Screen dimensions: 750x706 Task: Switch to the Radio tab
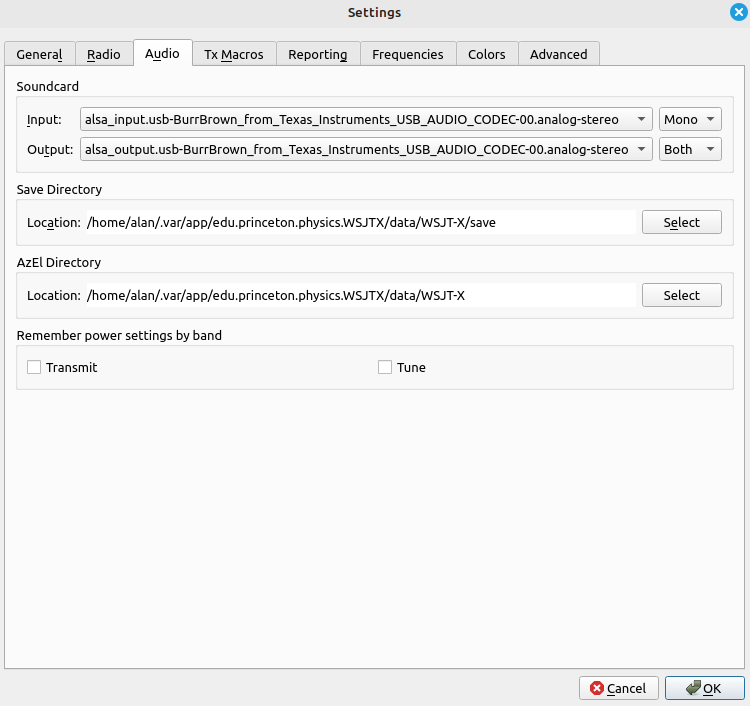click(103, 54)
